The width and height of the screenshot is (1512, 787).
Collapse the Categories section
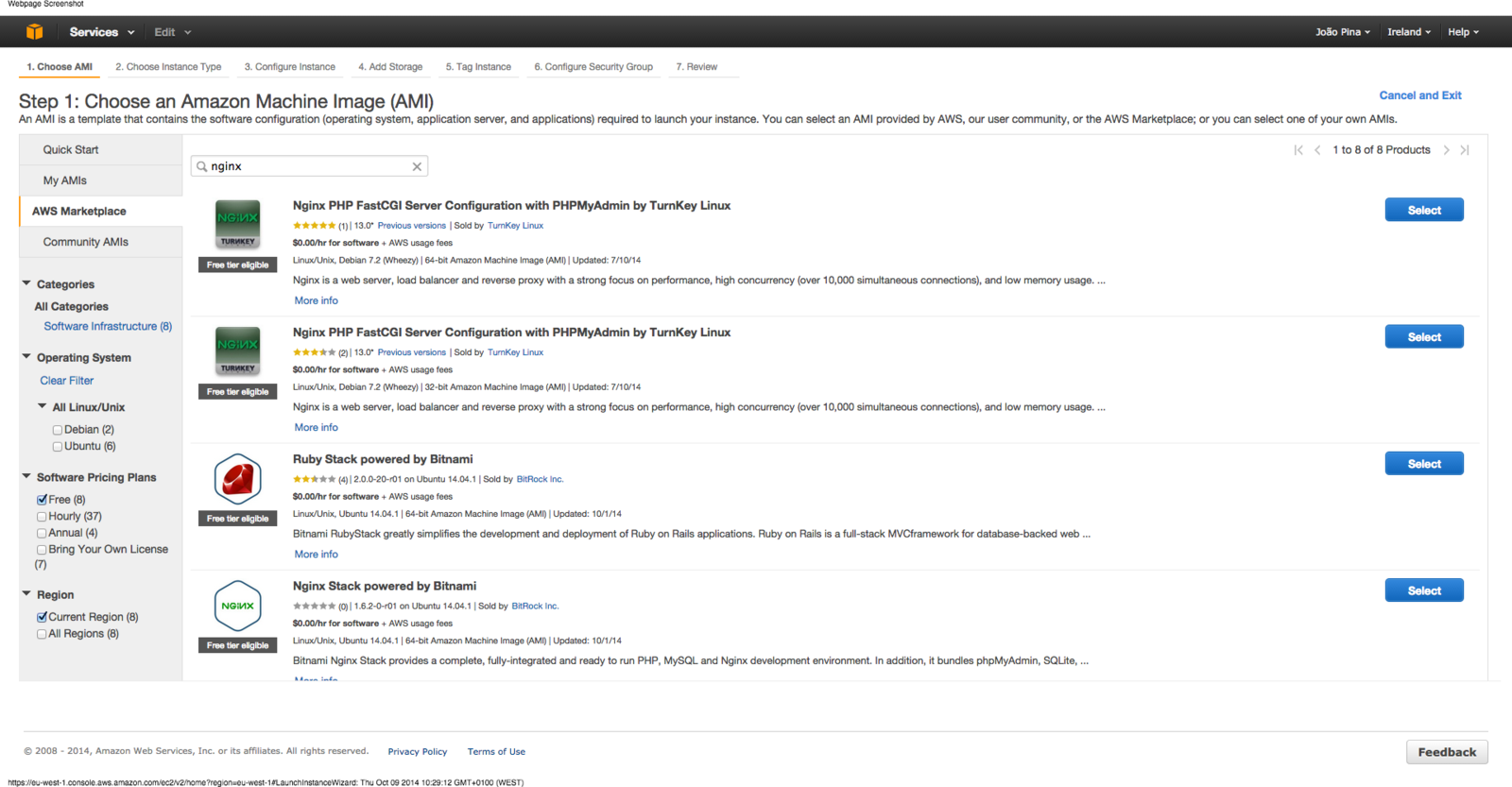(26, 283)
